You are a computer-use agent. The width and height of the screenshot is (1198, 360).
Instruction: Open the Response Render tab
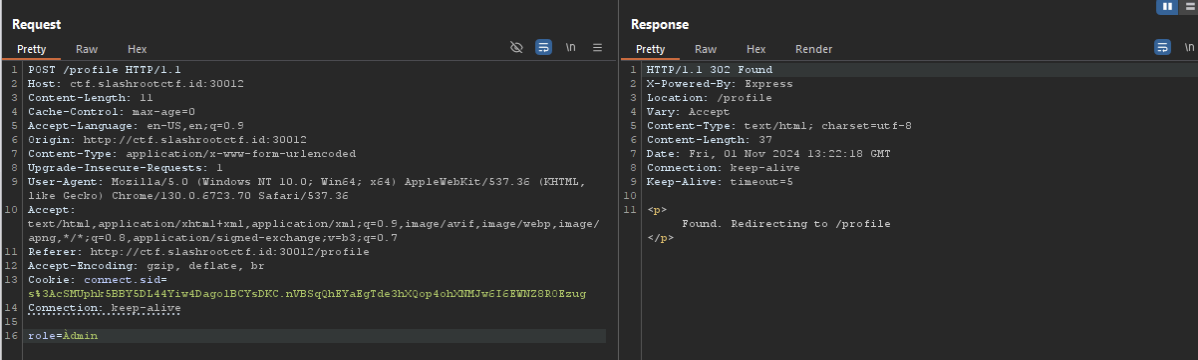[814, 49]
